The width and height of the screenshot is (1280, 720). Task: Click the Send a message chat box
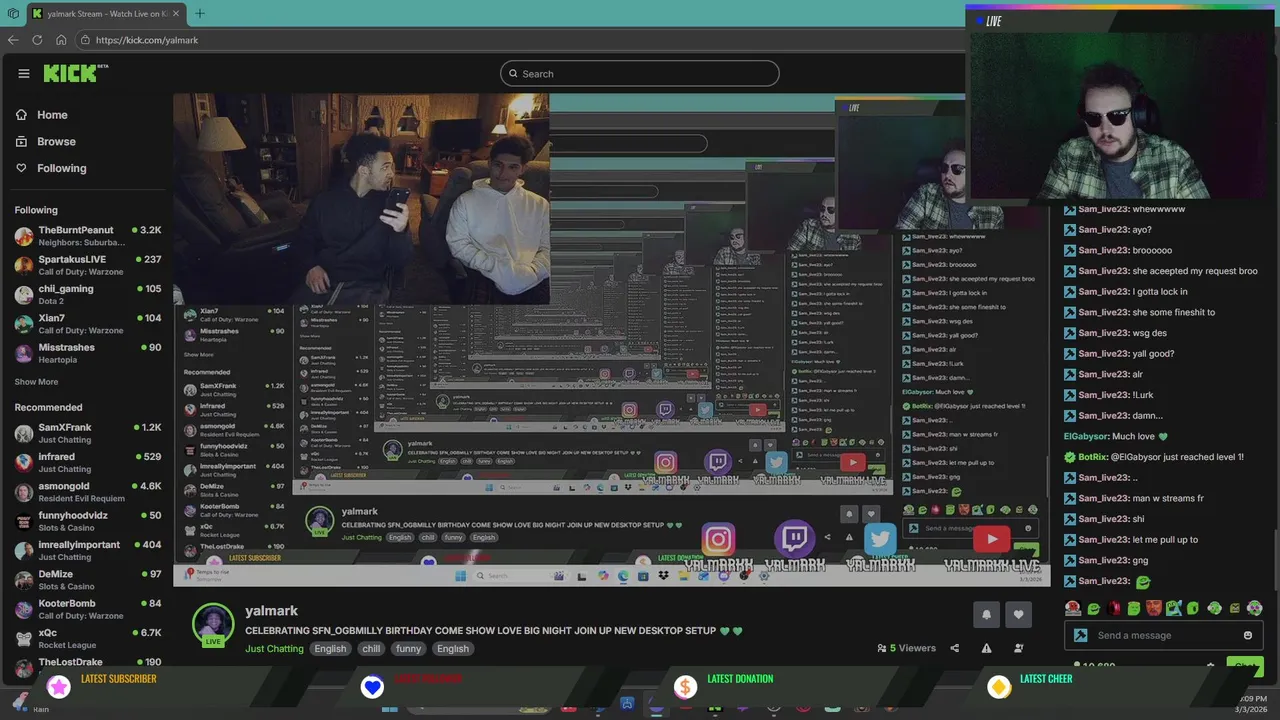pos(1165,635)
